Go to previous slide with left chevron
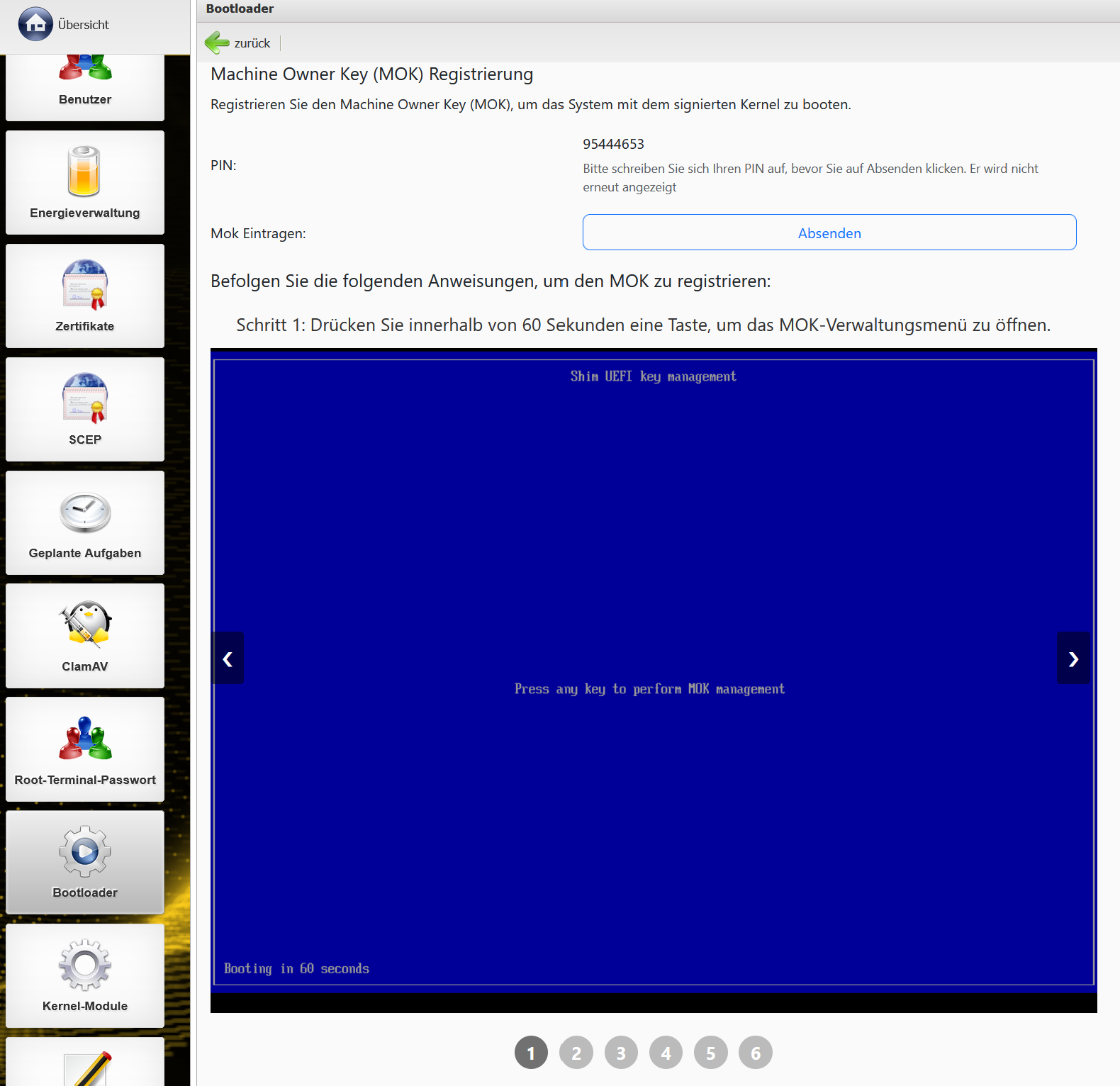Image resolution: width=1120 pixels, height=1086 pixels. pyautogui.click(x=228, y=659)
